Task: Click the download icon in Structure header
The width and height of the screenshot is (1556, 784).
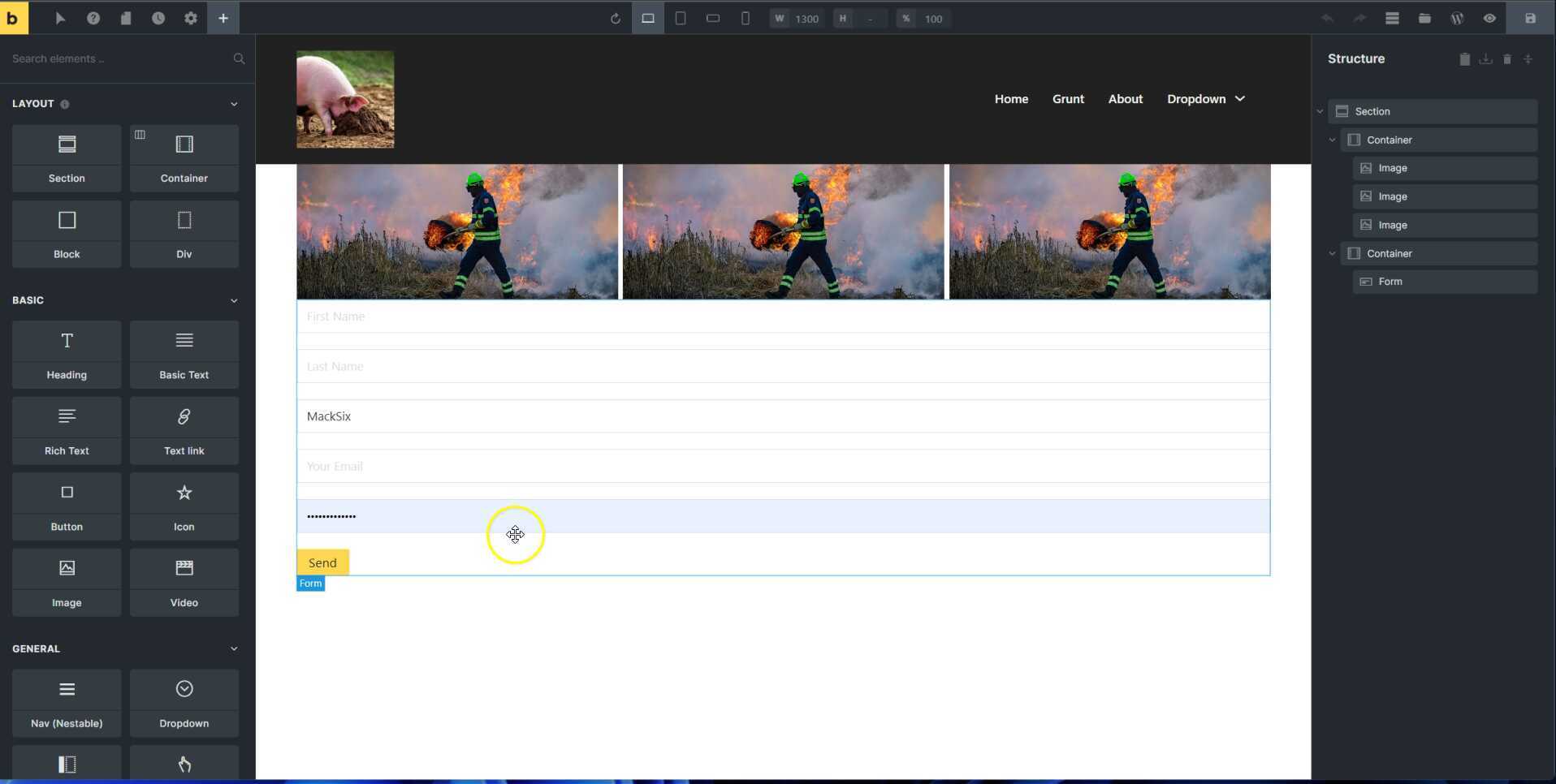Action: pyautogui.click(x=1485, y=59)
